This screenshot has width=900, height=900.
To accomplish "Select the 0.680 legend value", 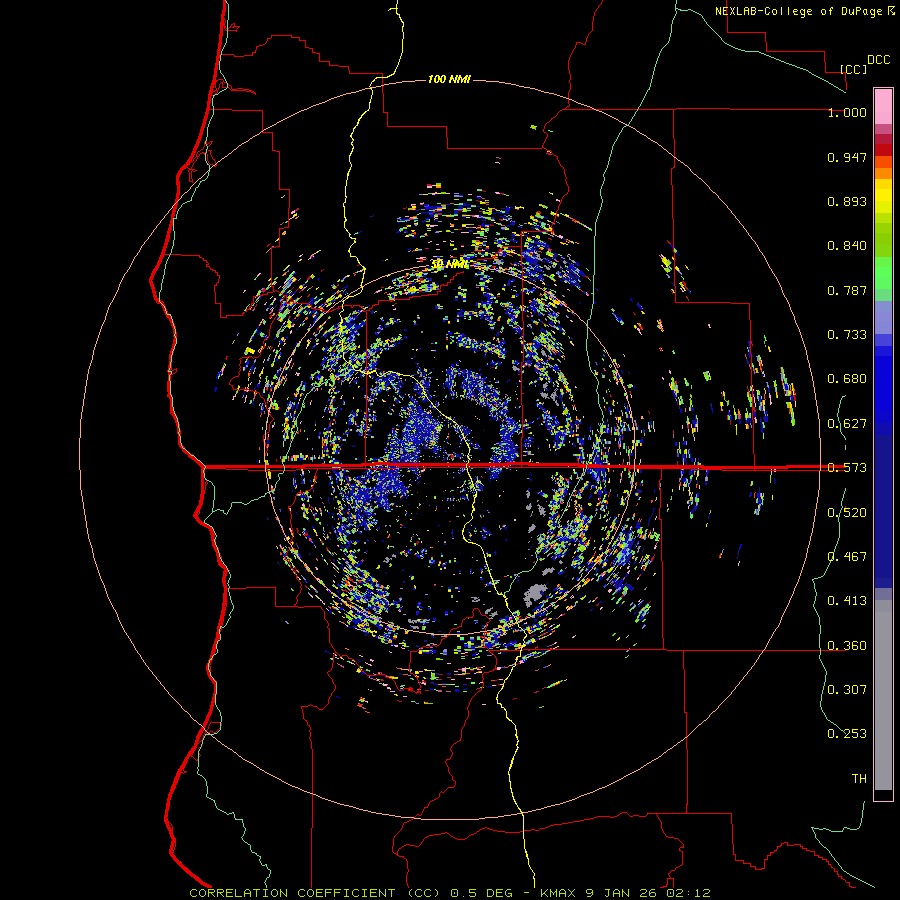I will (x=847, y=379).
